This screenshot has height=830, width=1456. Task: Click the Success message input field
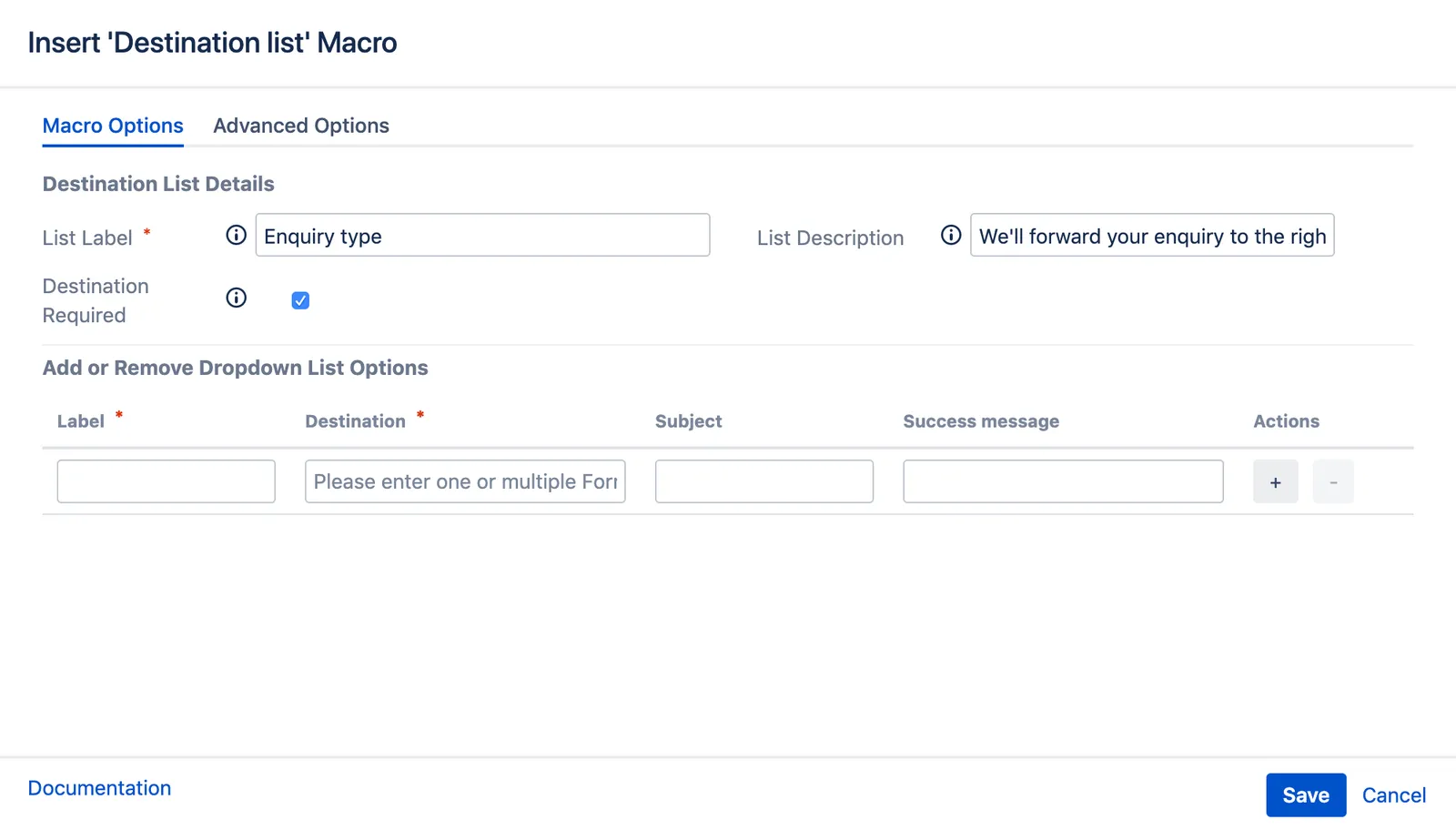click(1063, 481)
